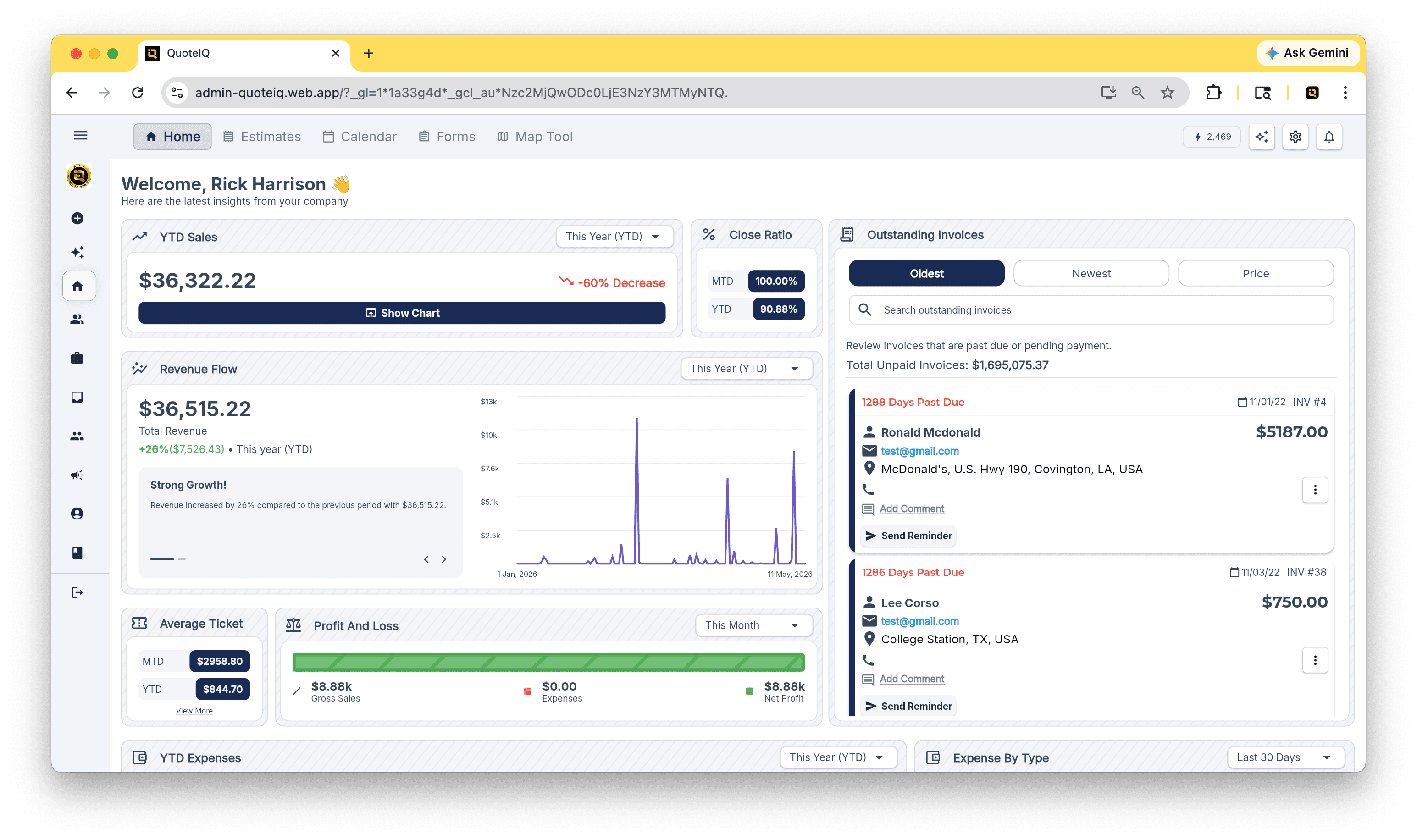Open the book icon in sidebar

[x=77, y=553]
